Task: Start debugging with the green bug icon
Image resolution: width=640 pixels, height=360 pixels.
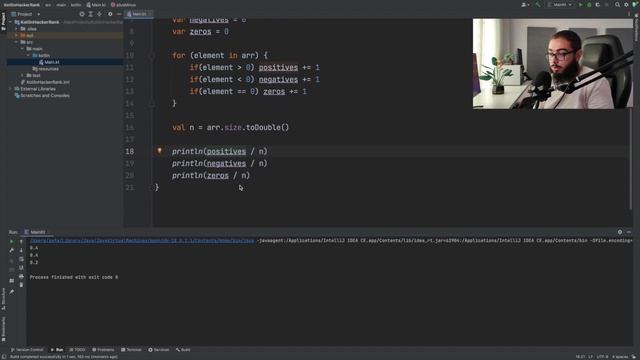Action: coord(589,5)
